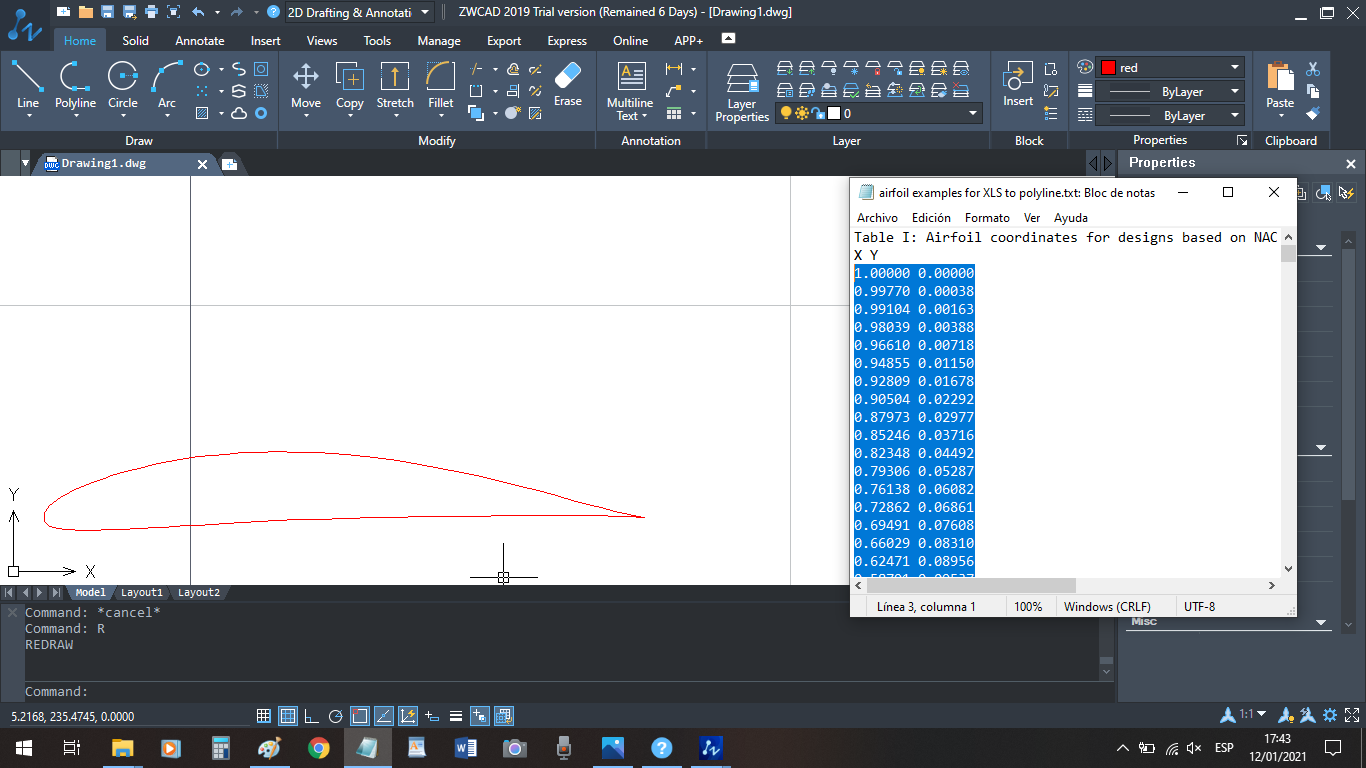
Task: Toggle layer 0 on/off lightbulb
Action: click(786, 114)
